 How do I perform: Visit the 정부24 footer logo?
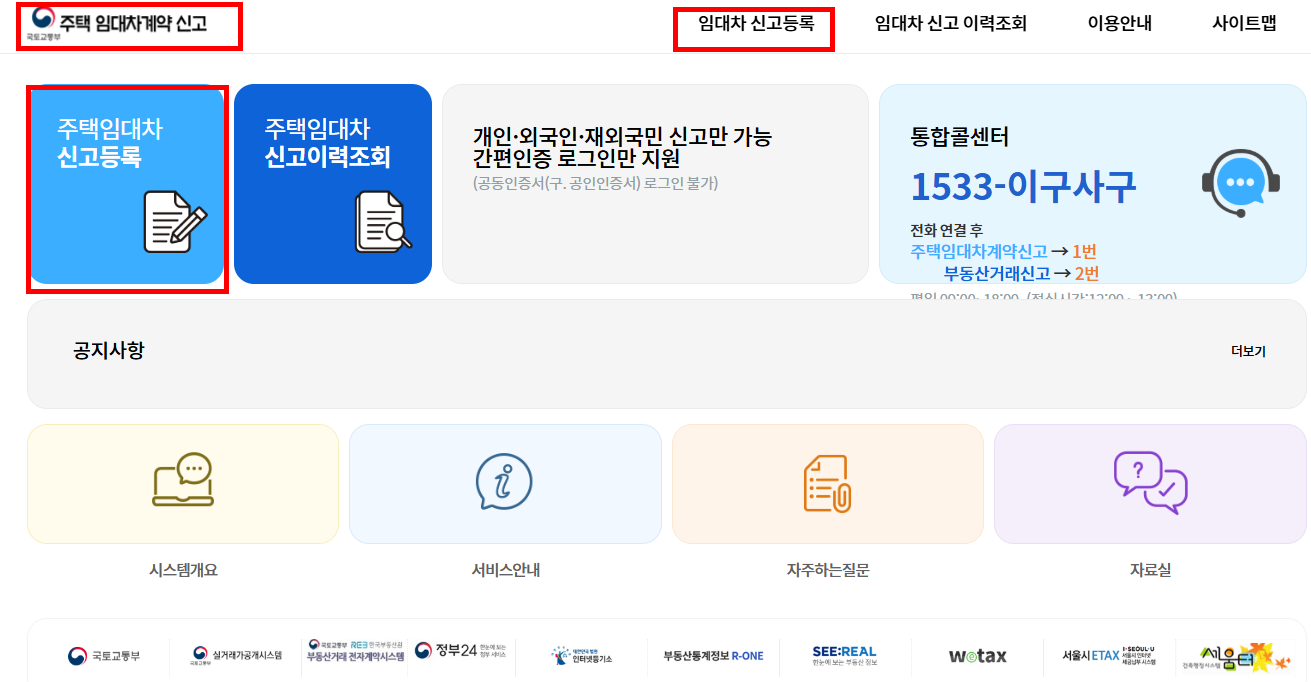460,651
